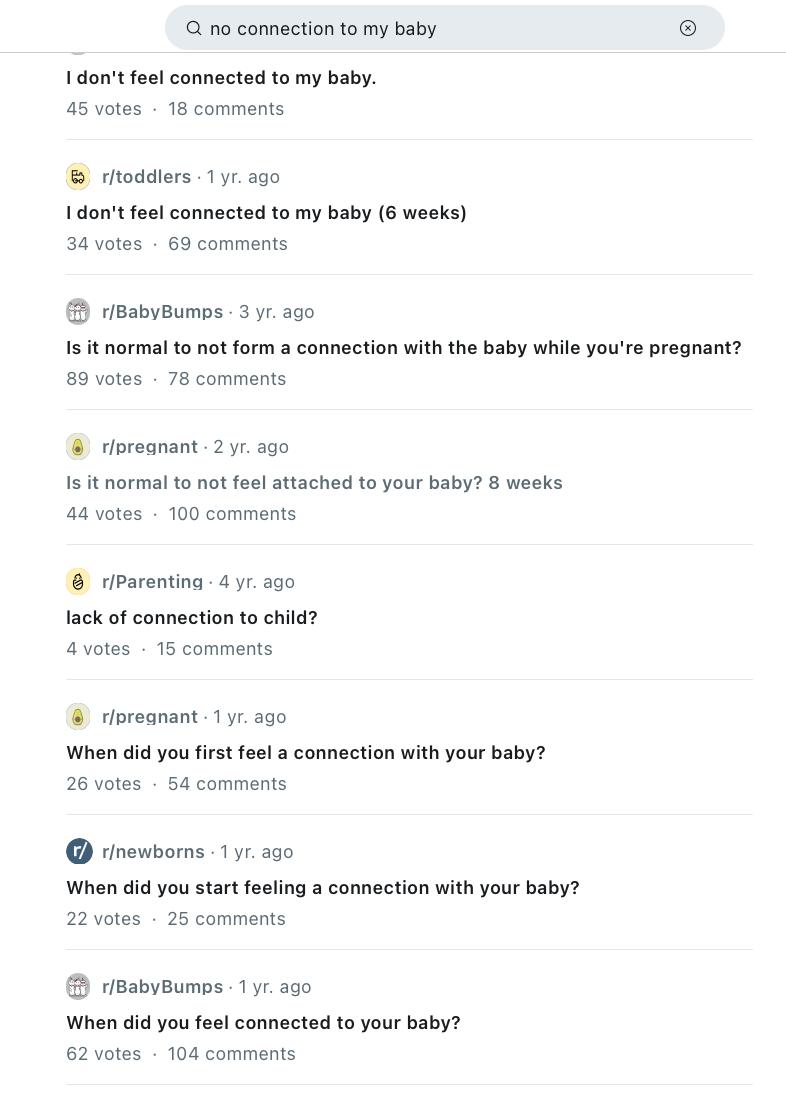The width and height of the screenshot is (786, 1094).
Task: Click the search magnifier icon
Action: point(194,28)
